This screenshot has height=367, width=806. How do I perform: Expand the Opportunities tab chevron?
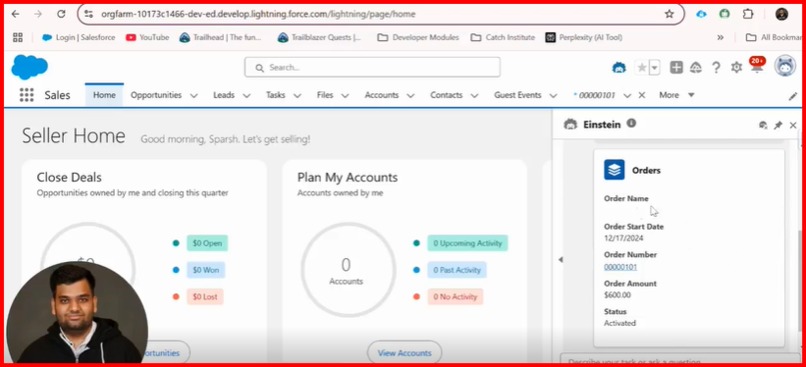194,96
